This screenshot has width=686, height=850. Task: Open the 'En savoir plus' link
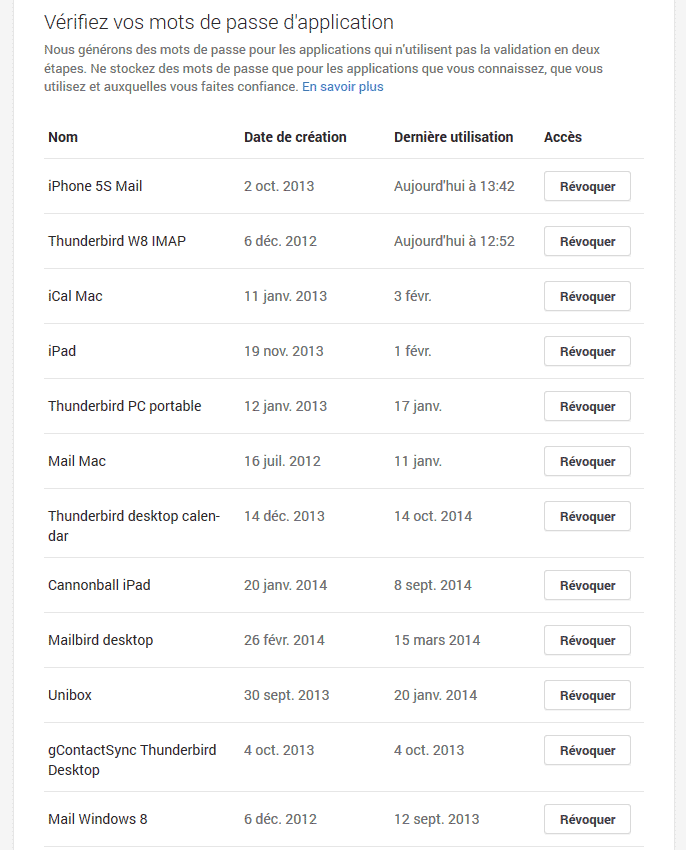coord(342,87)
